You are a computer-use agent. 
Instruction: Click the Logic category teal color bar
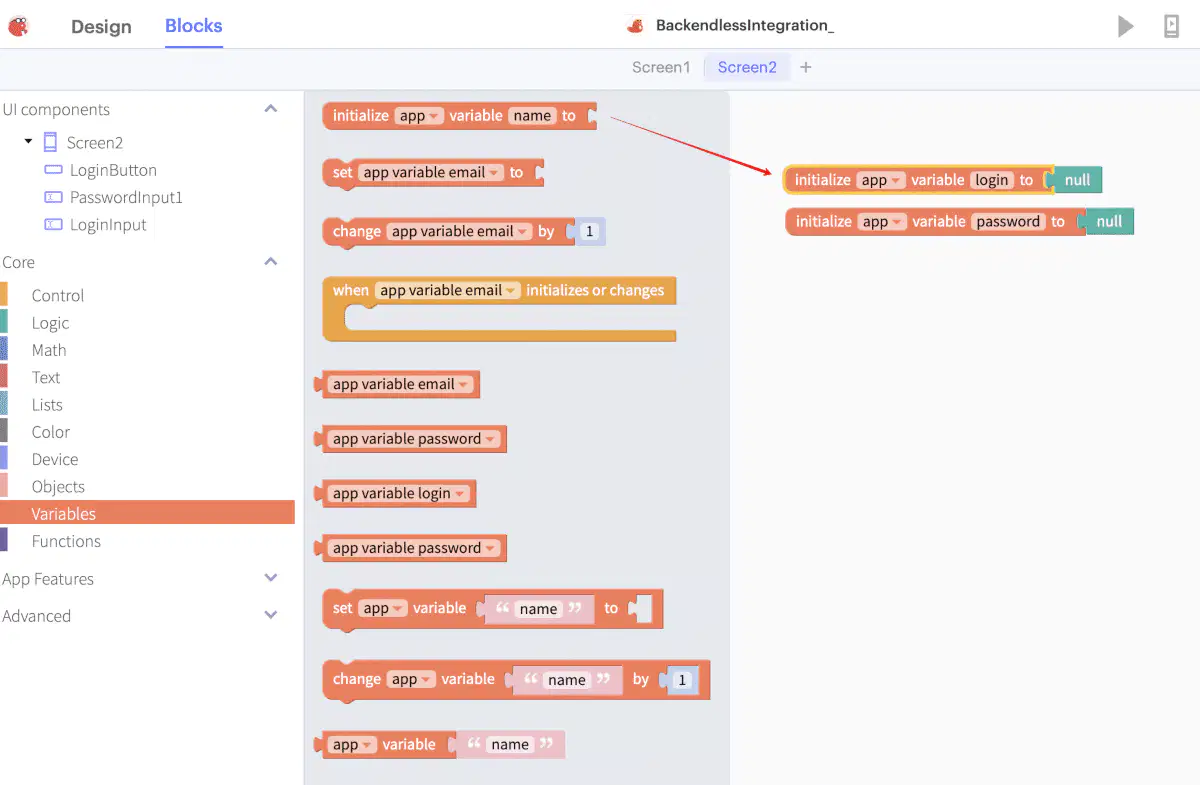click(x=4, y=321)
